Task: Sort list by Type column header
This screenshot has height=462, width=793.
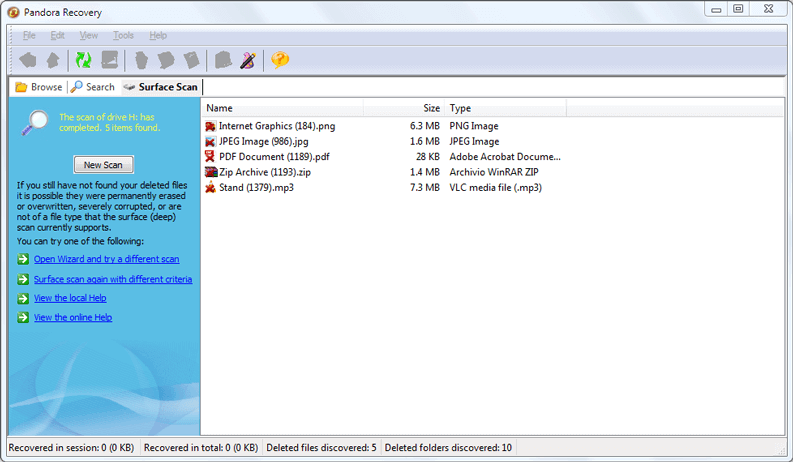Action: click(505, 108)
